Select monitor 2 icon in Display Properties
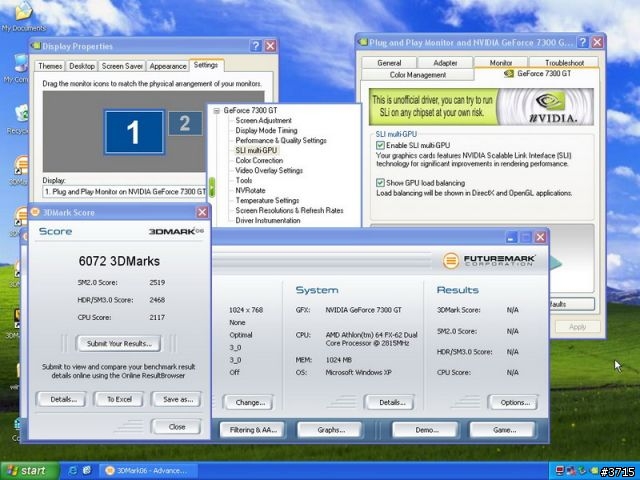Viewport: 640px width, 480px height. click(x=185, y=123)
